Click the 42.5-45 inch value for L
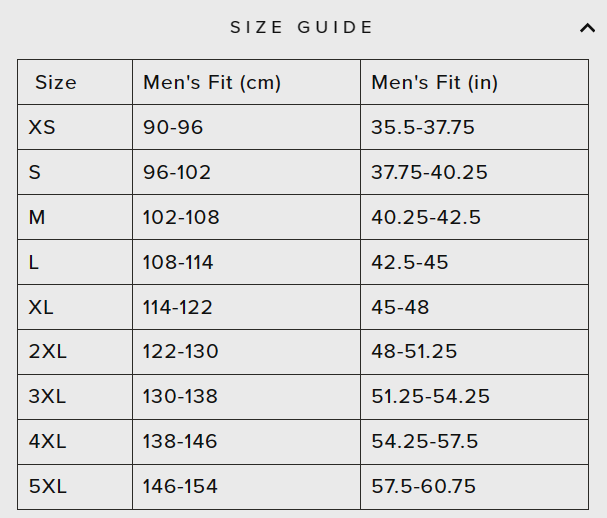607x518 pixels. point(409,262)
